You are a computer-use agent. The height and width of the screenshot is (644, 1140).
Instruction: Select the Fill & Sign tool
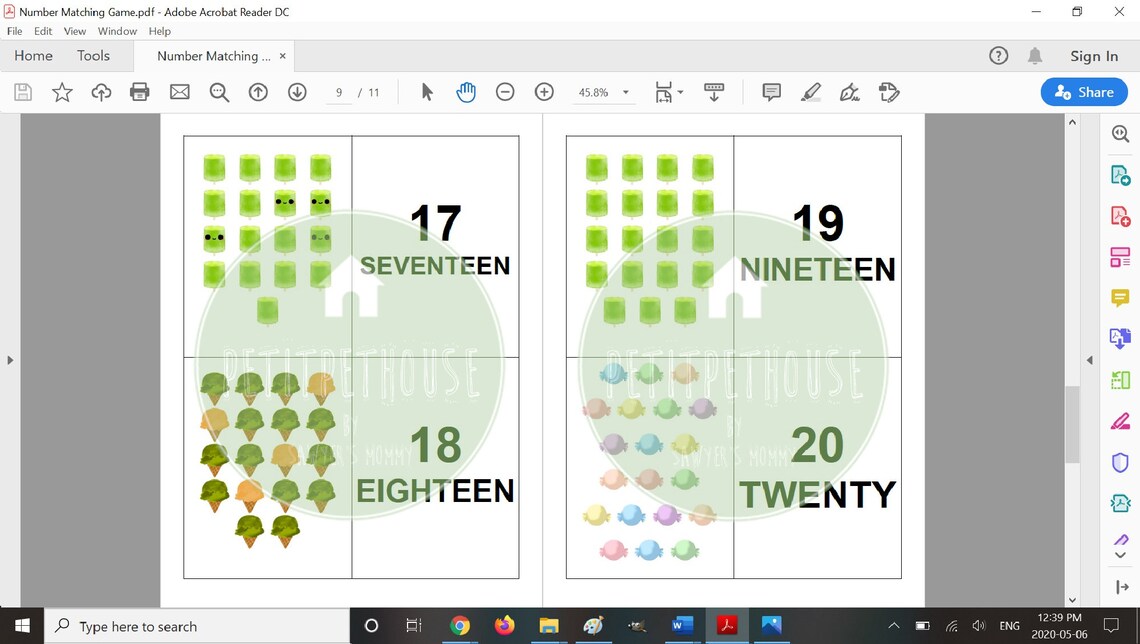click(x=849, y=92)
